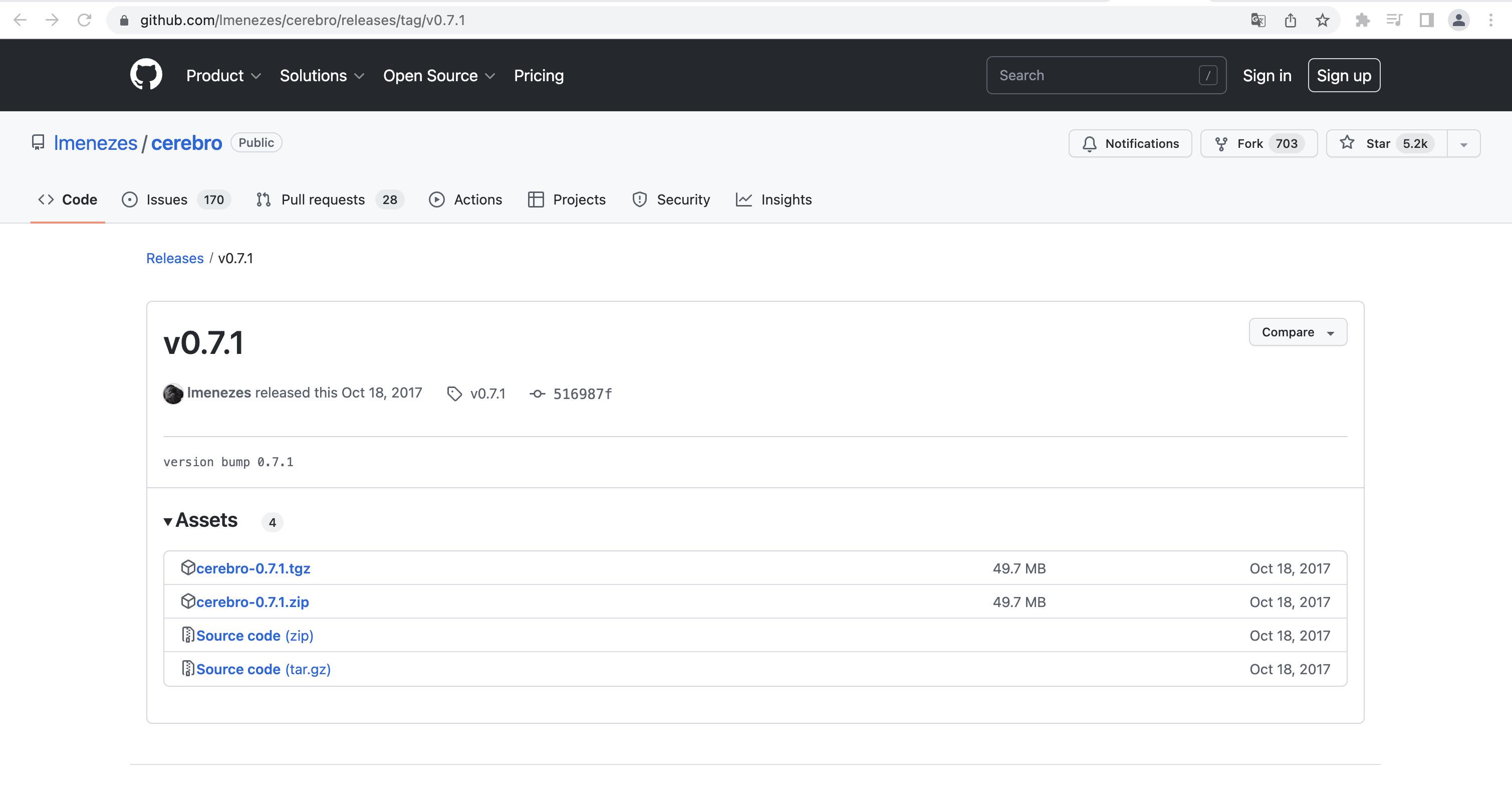Click the Projects tab label
Screen dimensions: 1512x787
coord(579,199)
